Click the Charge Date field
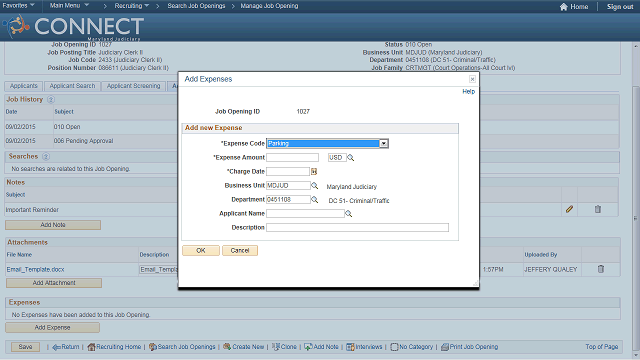Image resolution: width=640 pixels, height=360 pixels. [288, 171]
